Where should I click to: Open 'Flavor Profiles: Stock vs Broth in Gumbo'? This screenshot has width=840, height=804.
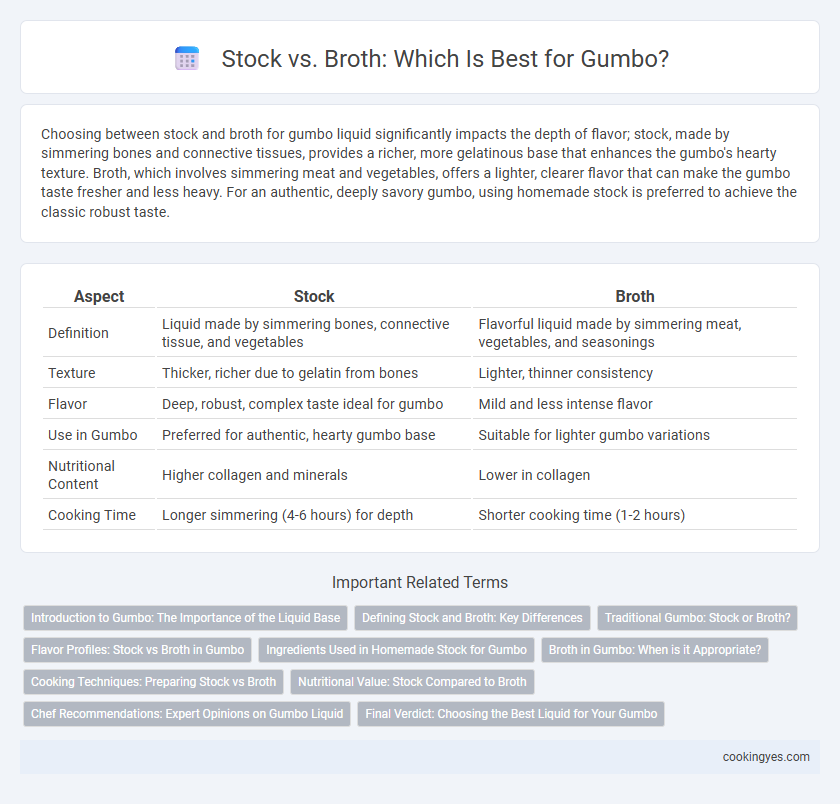click(x=137, y=650)
